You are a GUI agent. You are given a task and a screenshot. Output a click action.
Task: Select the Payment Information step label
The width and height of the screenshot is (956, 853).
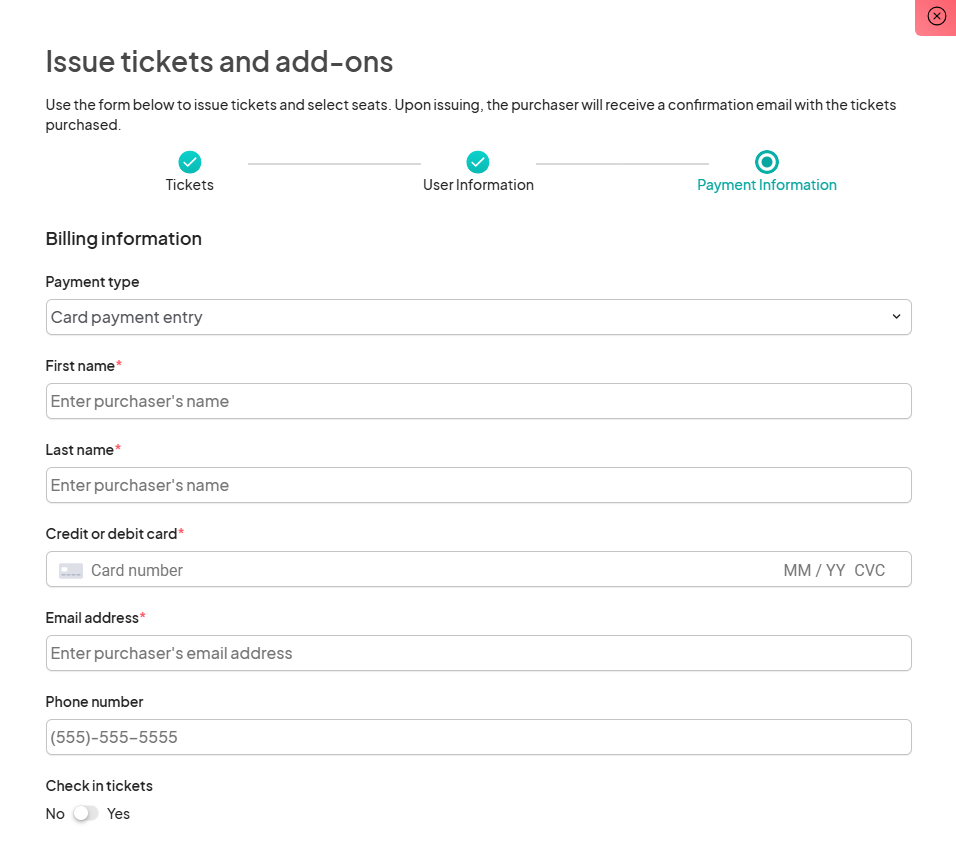click(767, 185)
